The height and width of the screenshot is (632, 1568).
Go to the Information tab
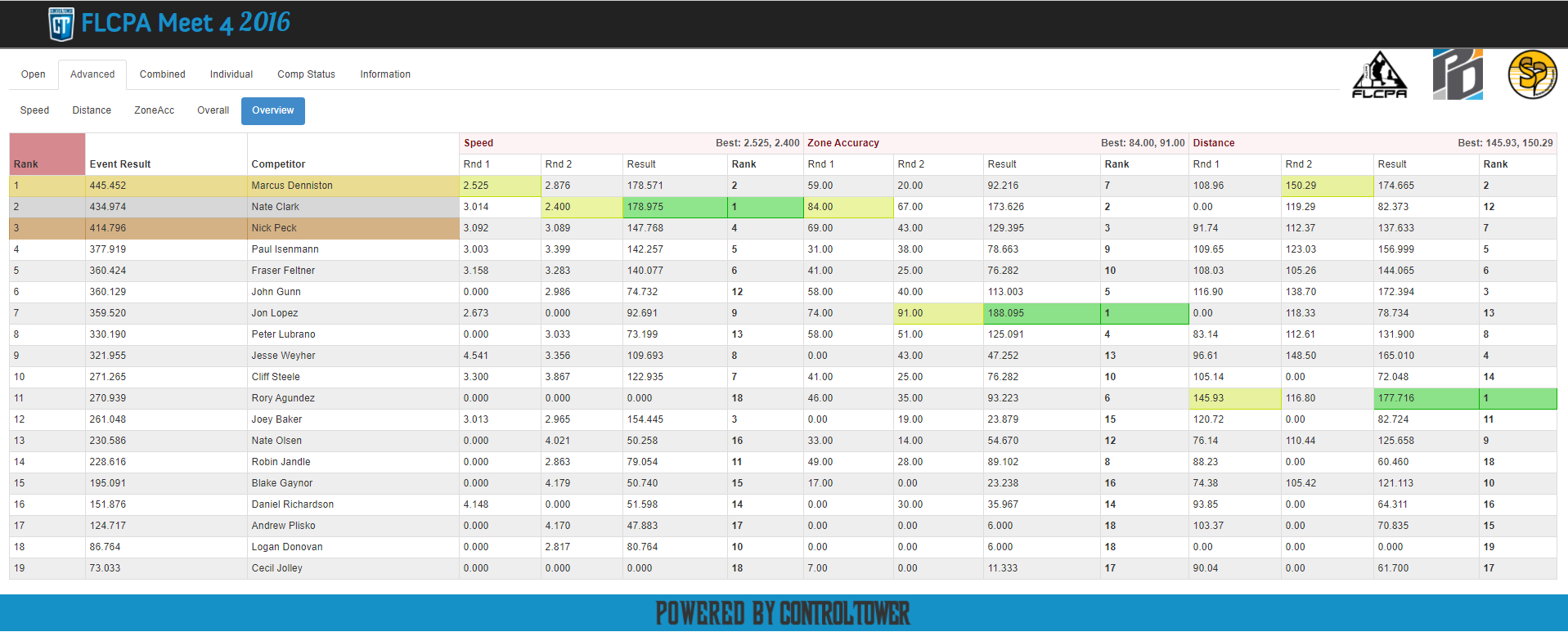click(385, 74)
